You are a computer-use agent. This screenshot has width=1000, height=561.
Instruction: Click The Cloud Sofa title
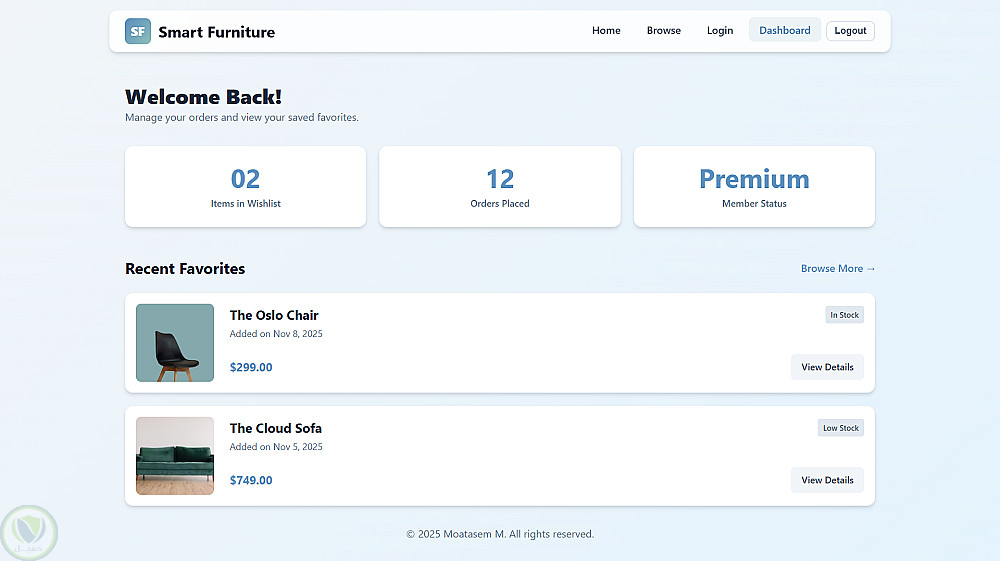pyautogui.click(x=276, y=428)
